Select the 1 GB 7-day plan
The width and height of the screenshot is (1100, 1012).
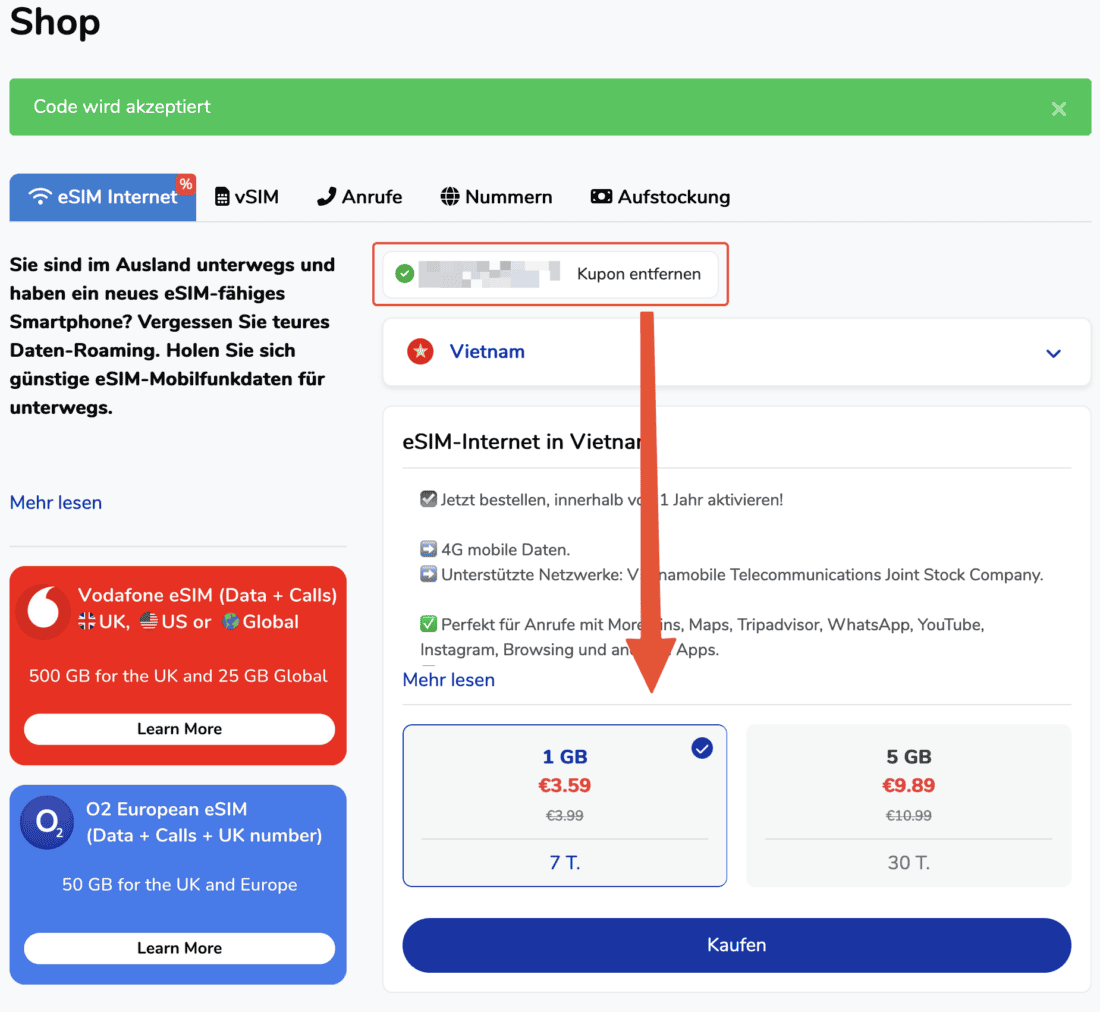click(x=564, y=805)
